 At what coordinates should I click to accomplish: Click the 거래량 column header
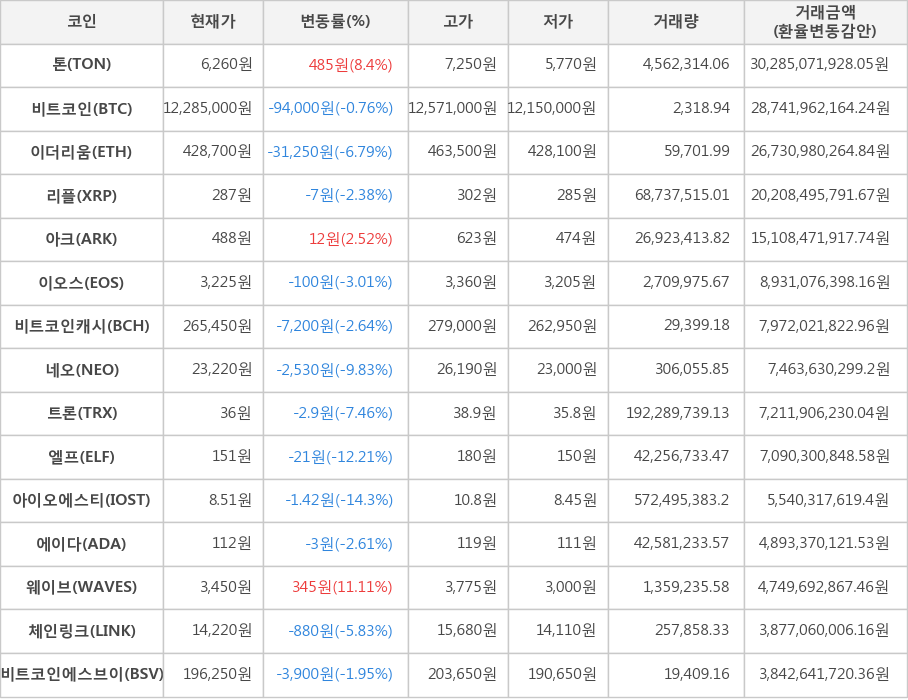tap(676, 22)
